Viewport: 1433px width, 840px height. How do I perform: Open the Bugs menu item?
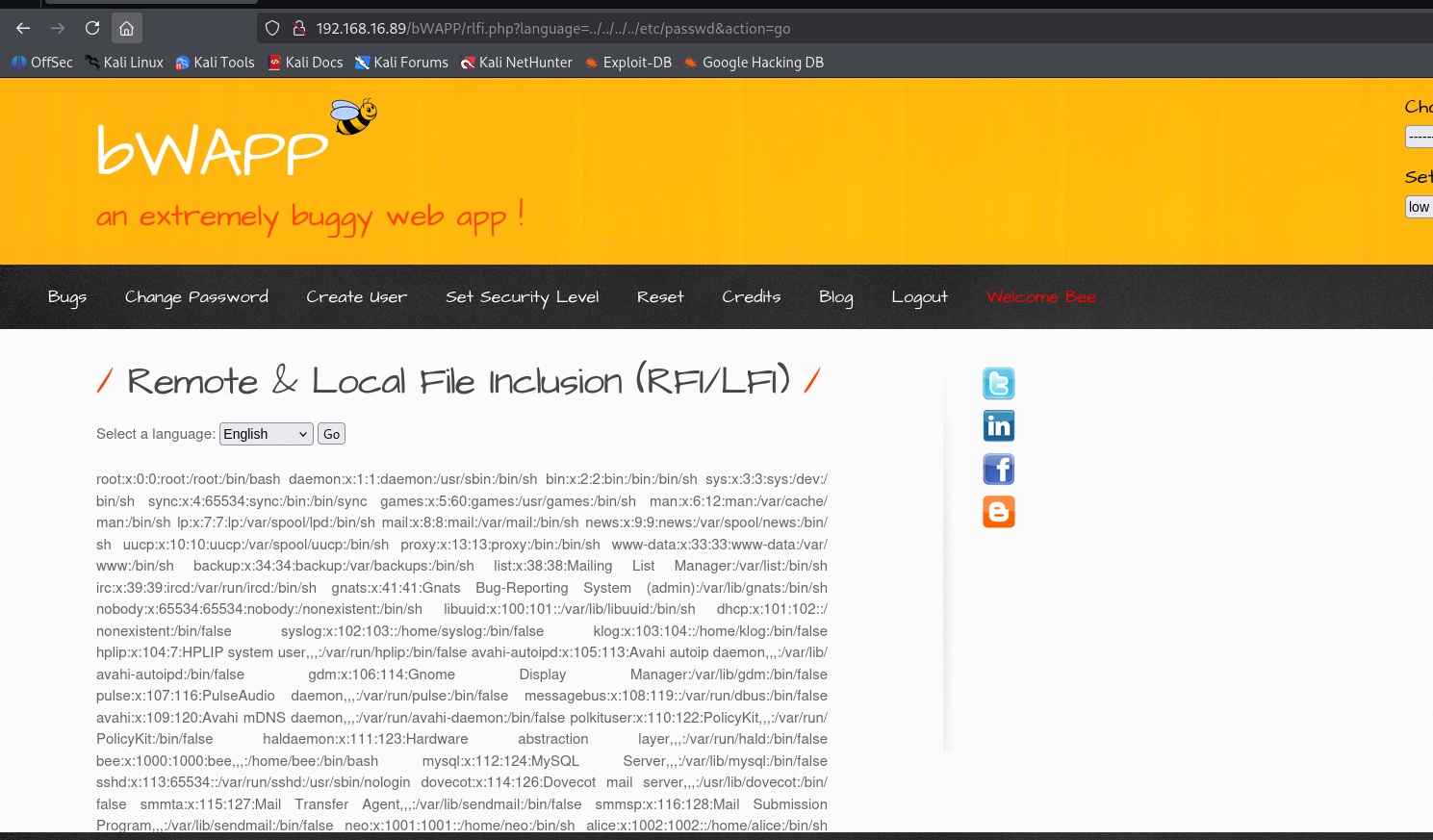67,296
